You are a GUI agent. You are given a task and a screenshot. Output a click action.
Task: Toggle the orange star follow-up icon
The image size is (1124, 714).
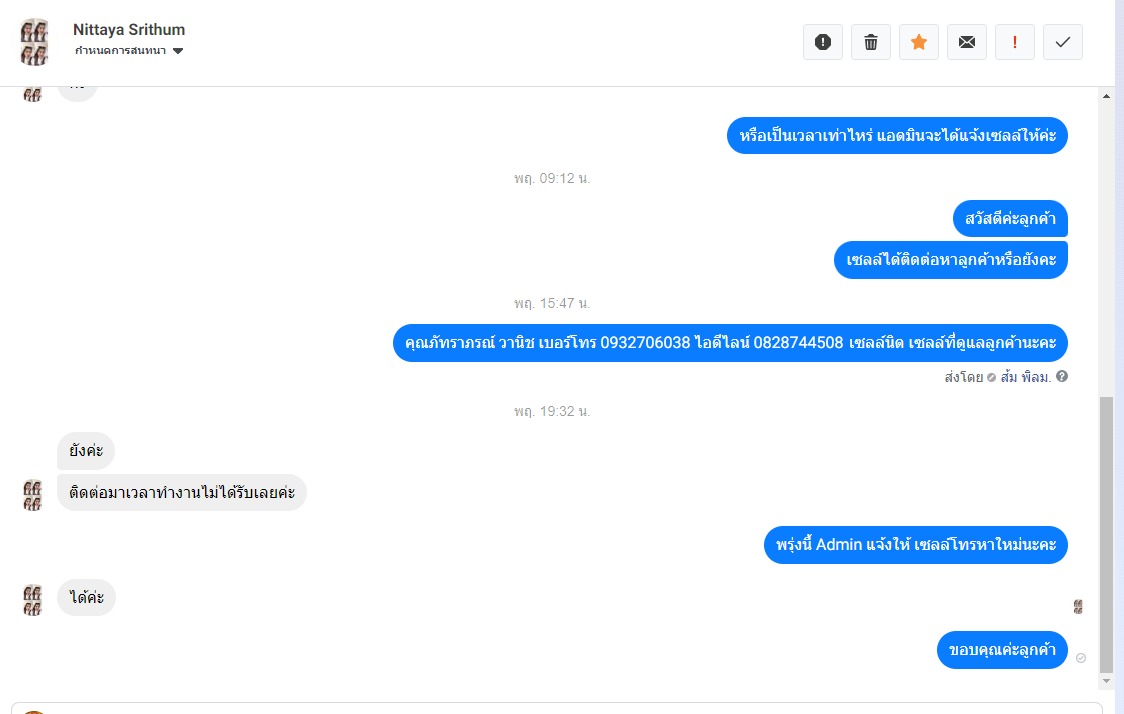pos(918,42)
